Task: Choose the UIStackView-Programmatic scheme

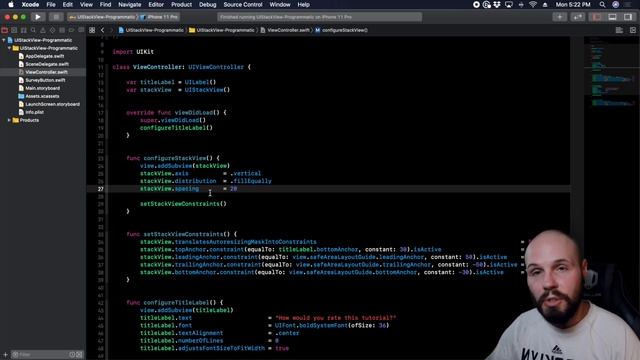Action: [x=103, y=17]
